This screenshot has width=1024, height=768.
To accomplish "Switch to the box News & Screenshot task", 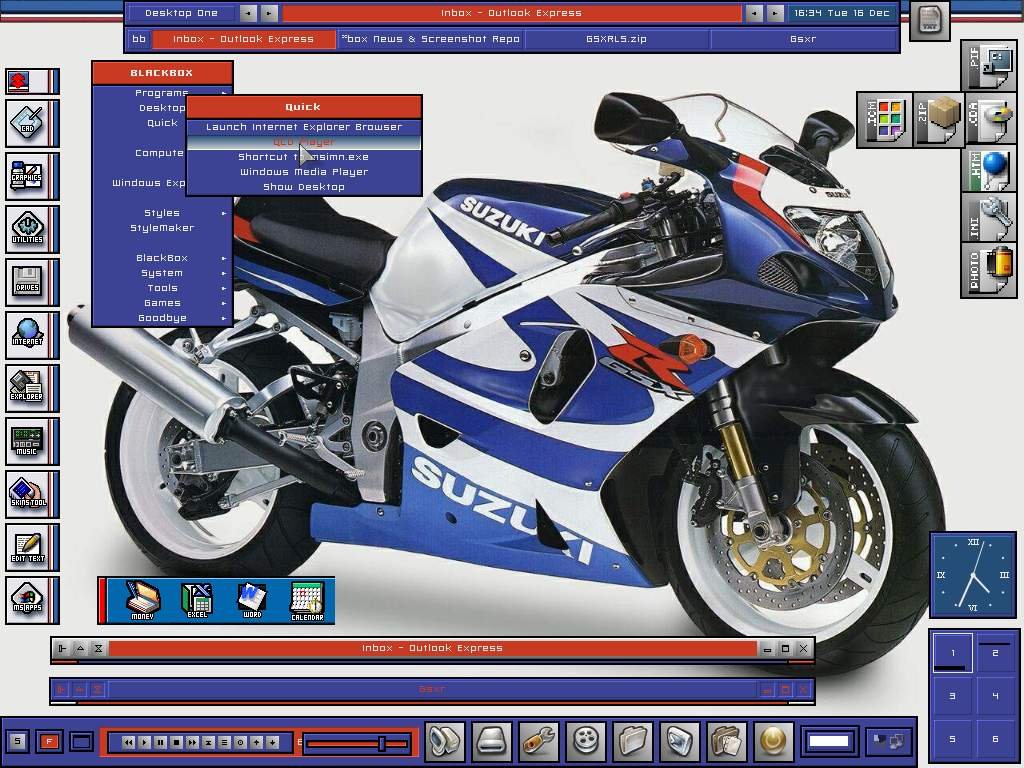I will (x=431, y=39).
